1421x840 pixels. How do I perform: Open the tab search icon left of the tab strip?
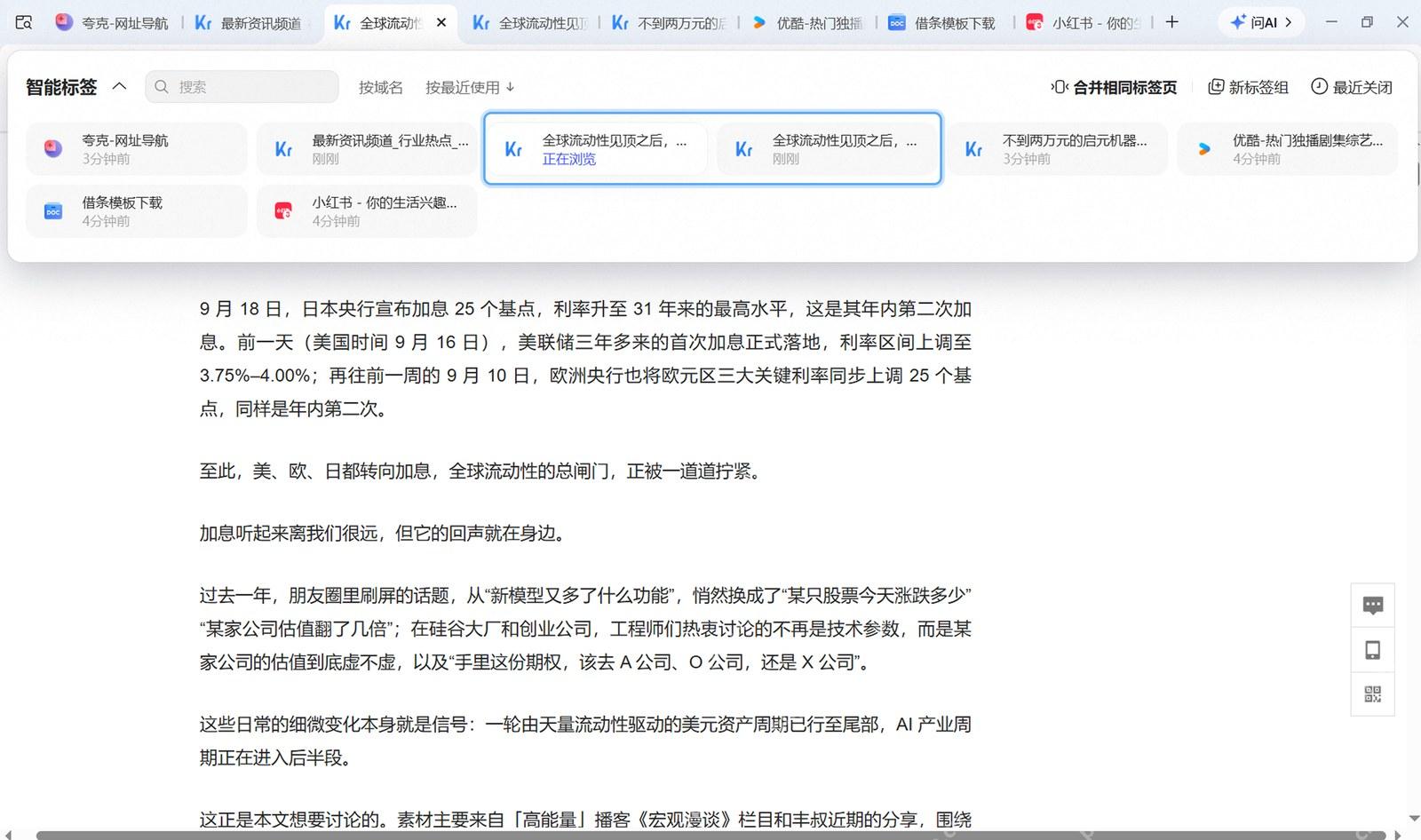(x=24, y=22)
